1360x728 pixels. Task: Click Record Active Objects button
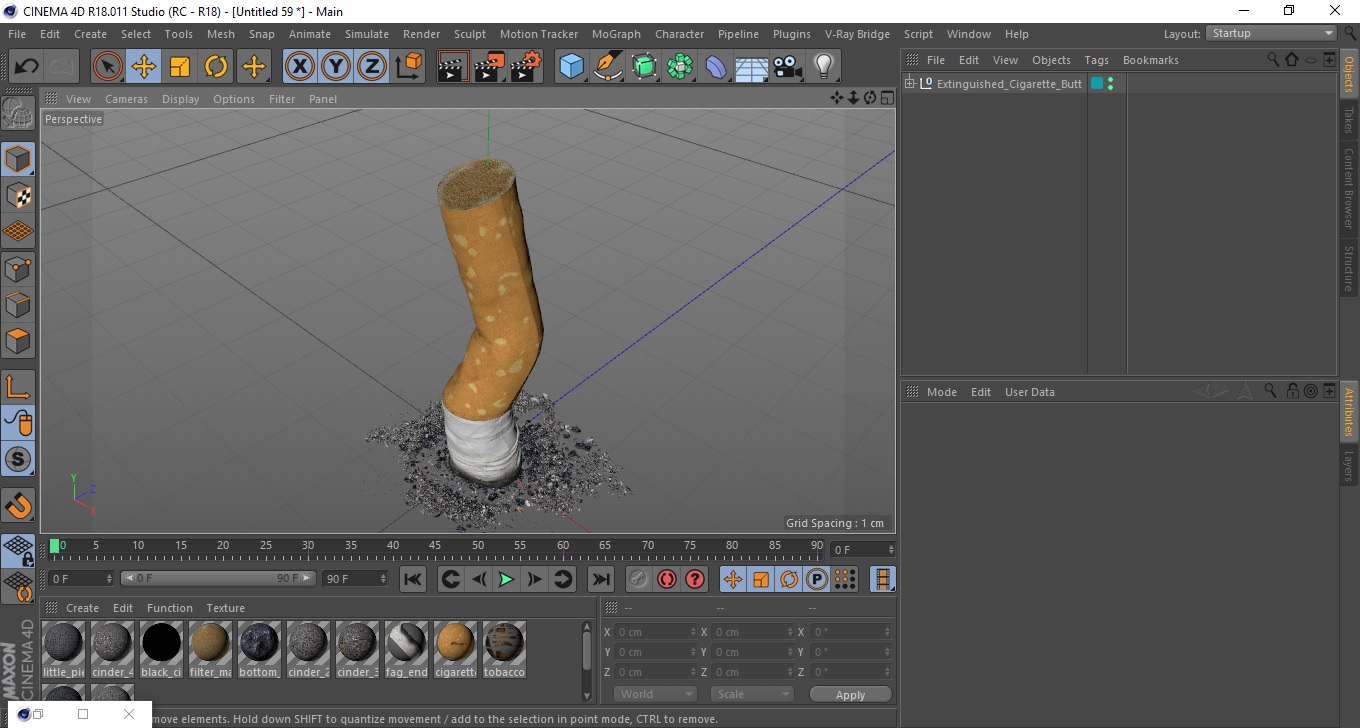click(x=639, y=579)
